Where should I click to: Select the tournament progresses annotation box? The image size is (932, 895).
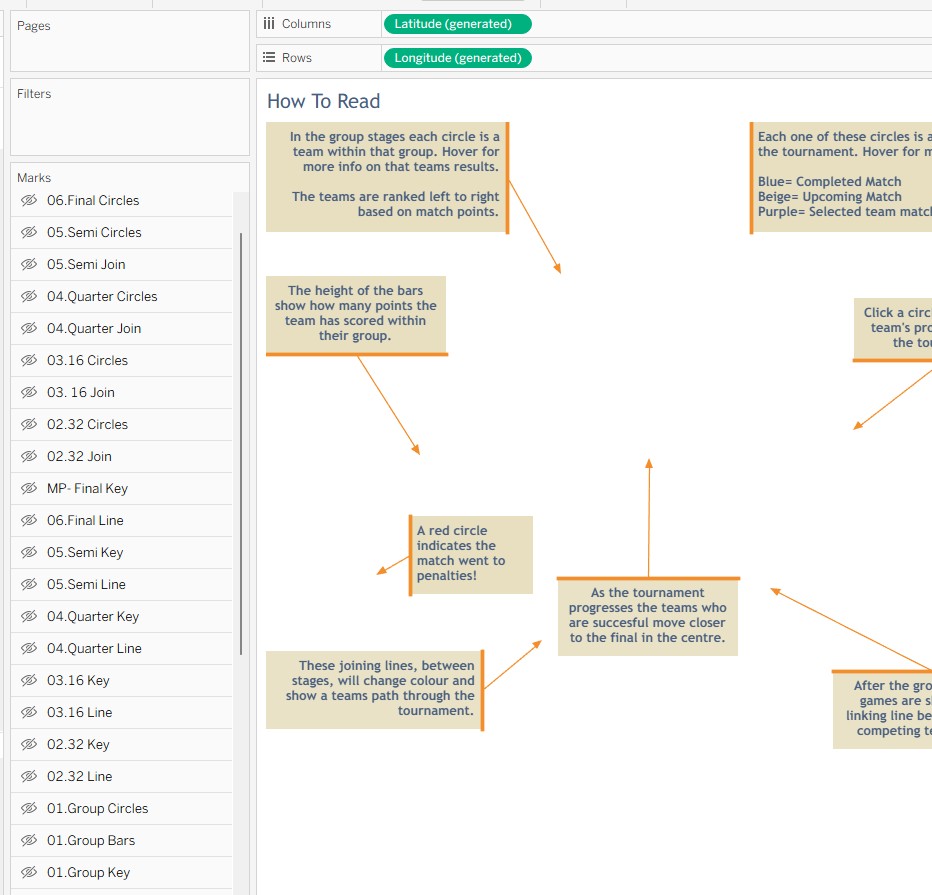[x=648, y=616]
